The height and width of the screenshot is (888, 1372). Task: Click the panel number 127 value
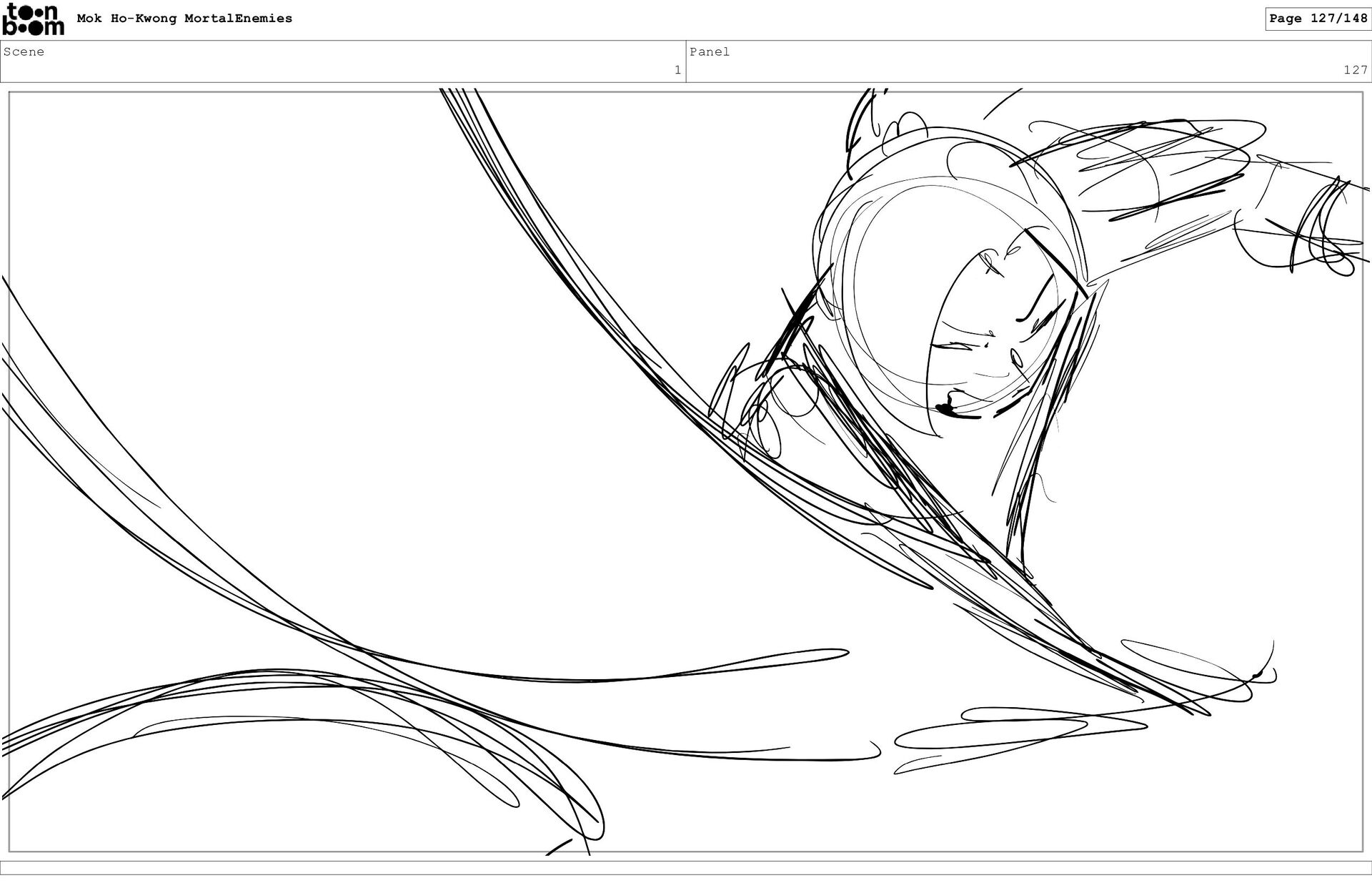click(1354, 70)
